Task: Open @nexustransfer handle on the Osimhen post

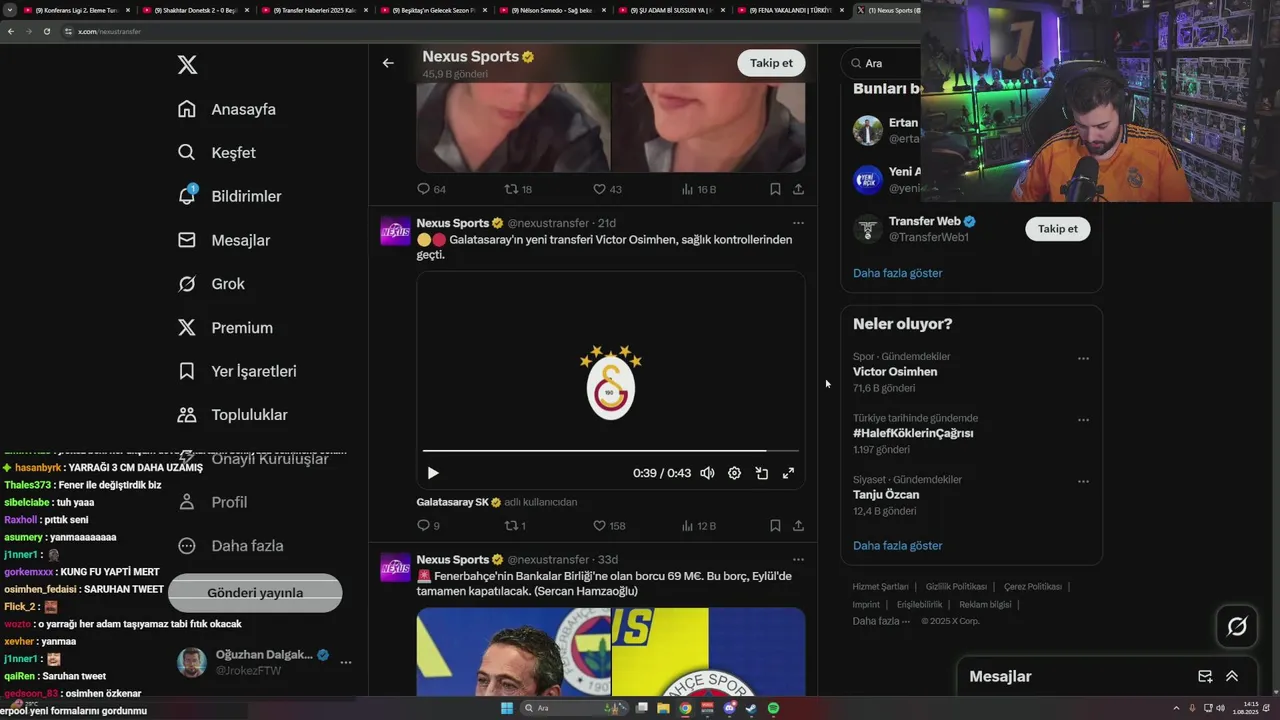Action: click(548, 223)
